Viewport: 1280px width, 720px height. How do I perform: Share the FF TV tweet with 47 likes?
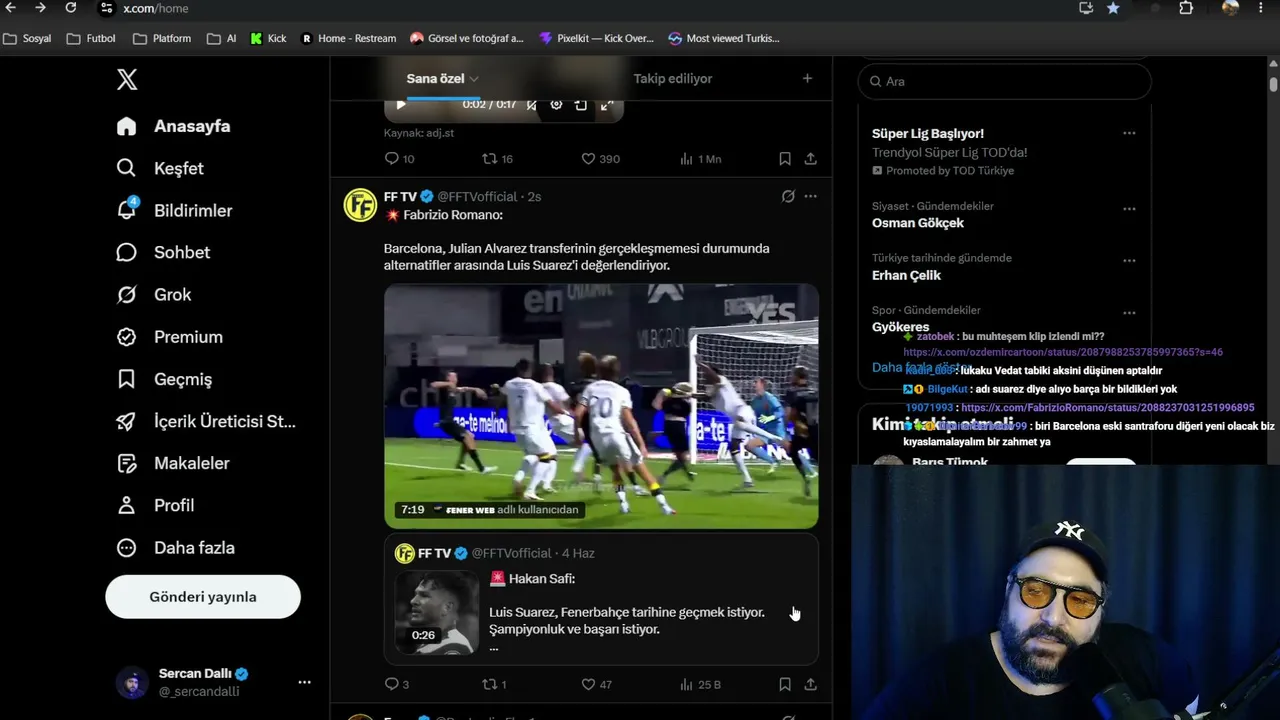pos(810,685)
